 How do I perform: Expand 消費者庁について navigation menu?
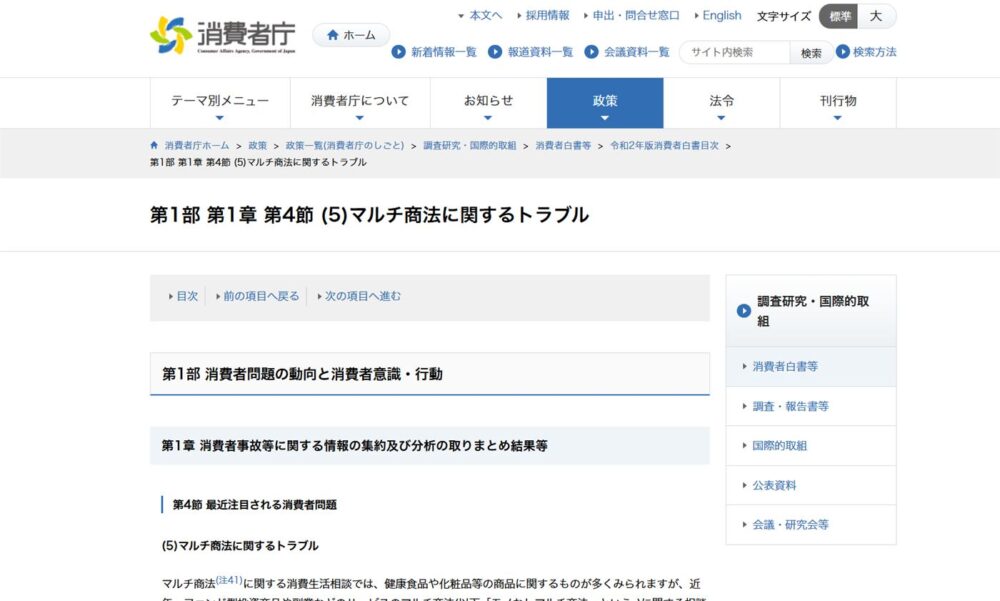pyautogui.click(x=360, y=103)
